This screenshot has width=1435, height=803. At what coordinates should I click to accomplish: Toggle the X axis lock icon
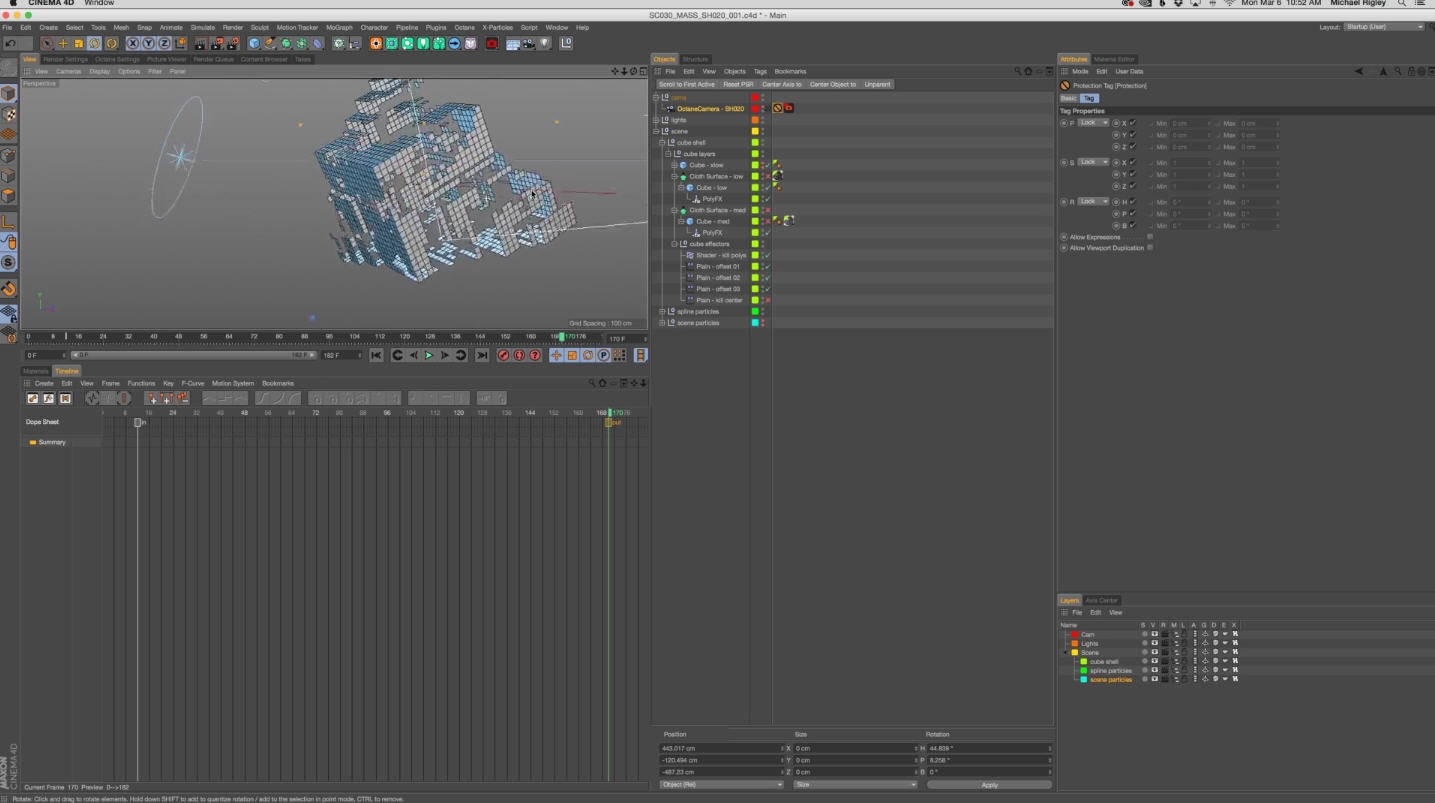132,43
